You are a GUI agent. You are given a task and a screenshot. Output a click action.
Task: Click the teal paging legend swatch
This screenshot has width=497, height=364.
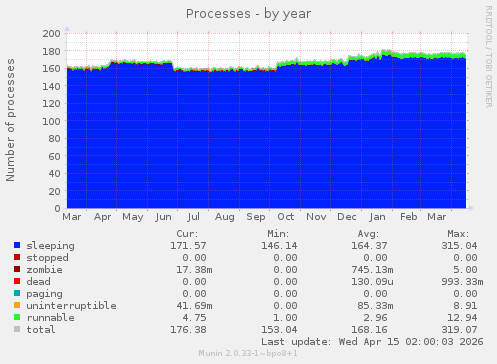17,293
